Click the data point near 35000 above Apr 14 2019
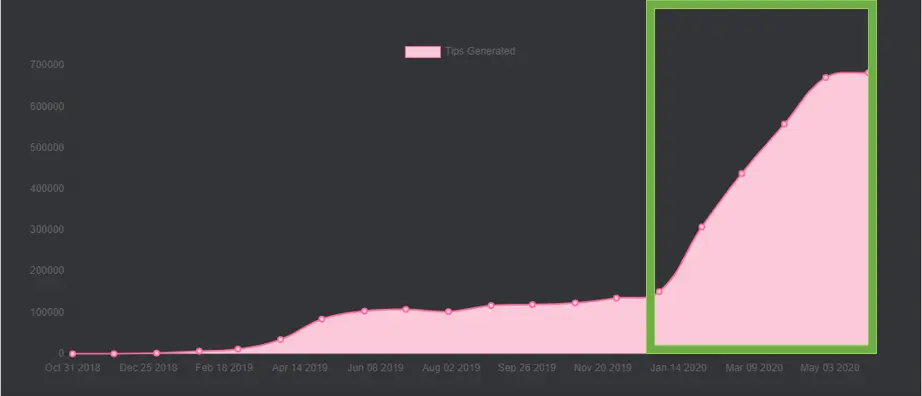This screenshot has width=922, height=396. (x=280, y=339)
